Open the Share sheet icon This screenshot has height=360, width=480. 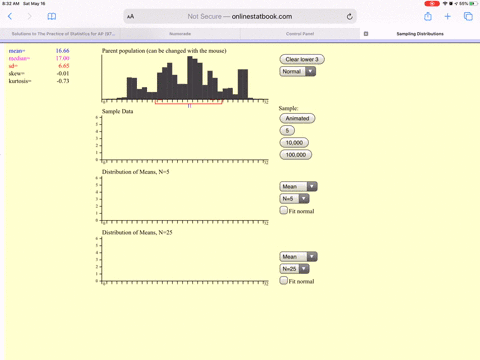428,16
